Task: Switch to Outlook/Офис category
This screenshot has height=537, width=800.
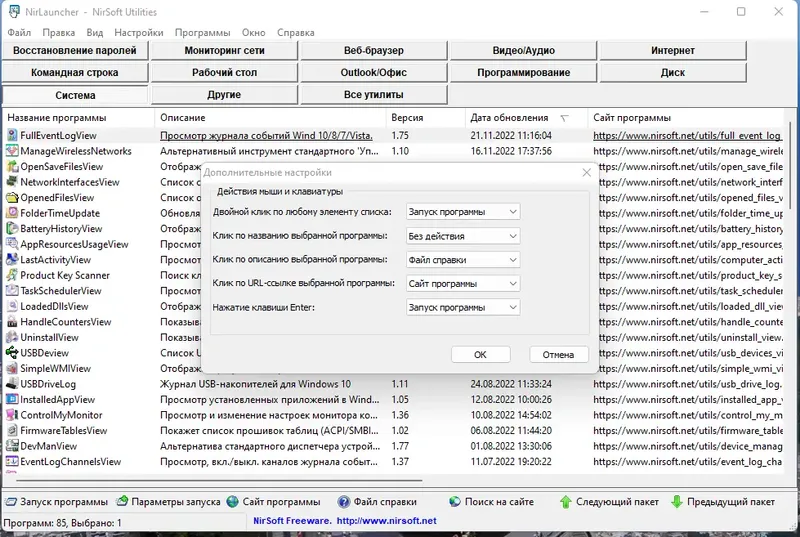Action: pos(374,72)
